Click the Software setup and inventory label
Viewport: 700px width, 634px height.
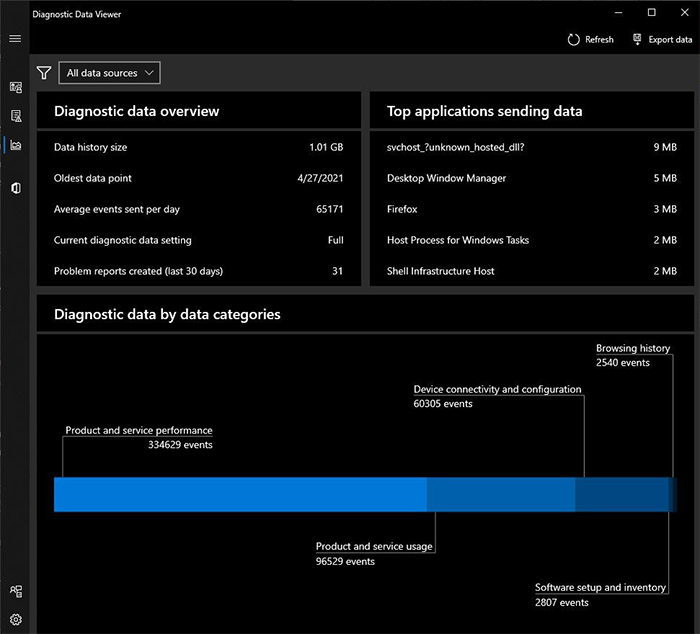tap(600, 588)
